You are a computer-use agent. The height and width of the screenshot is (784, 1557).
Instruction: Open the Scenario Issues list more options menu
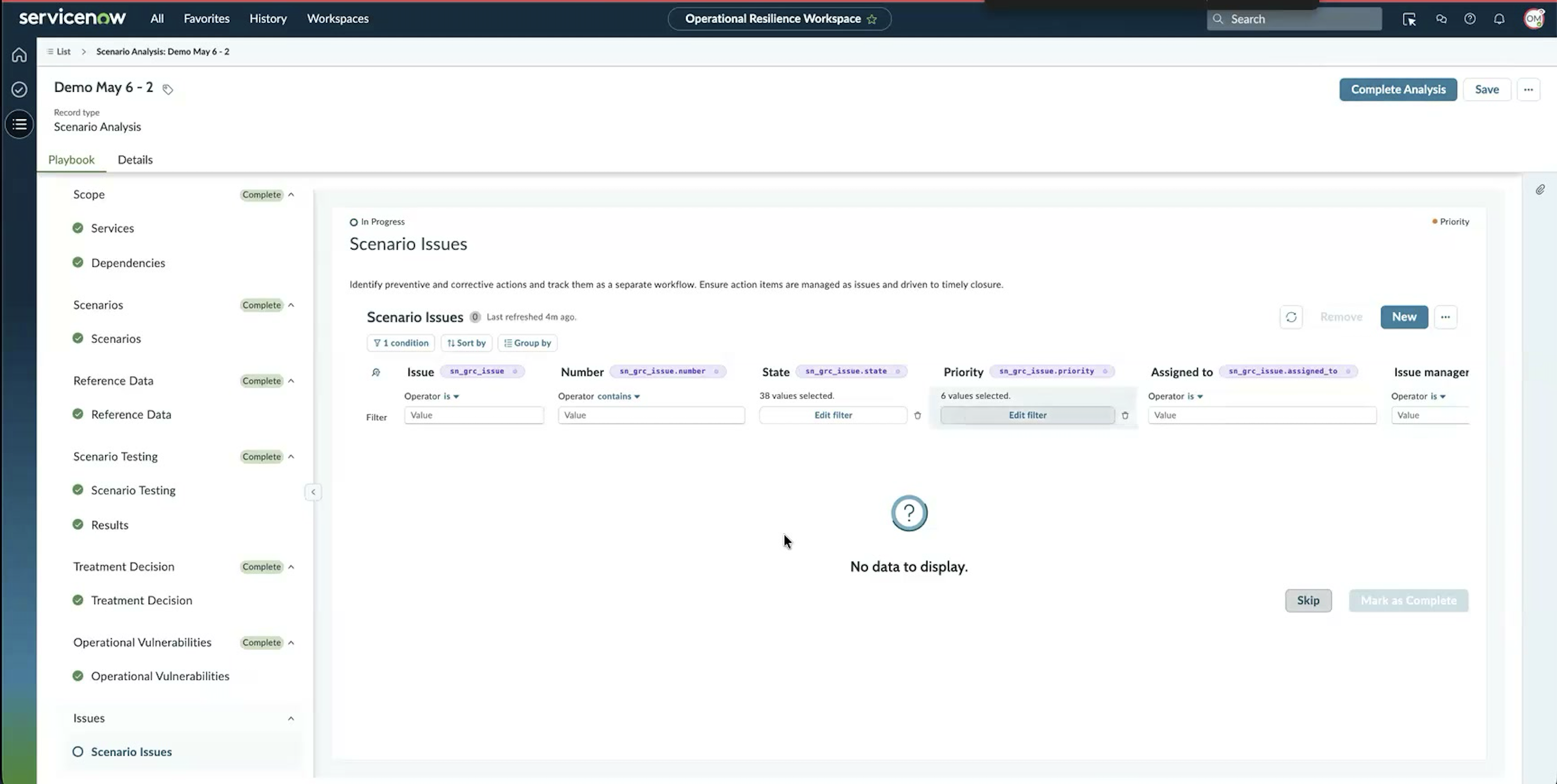[x=1445, y=317]
